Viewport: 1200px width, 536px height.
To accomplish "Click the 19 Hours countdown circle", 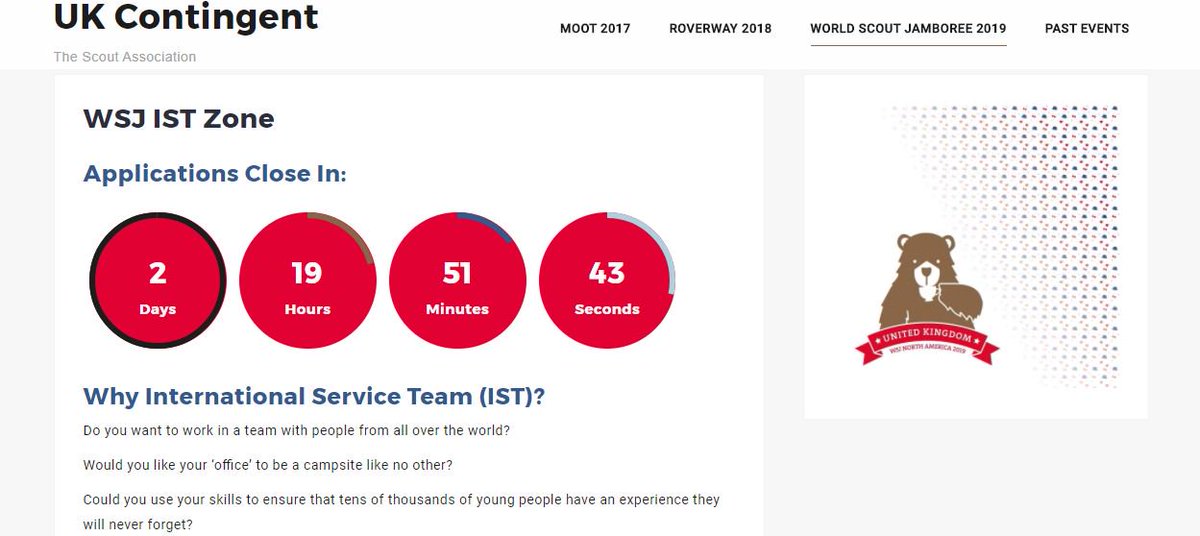I will pyautogui.click(x=308, y=282).
